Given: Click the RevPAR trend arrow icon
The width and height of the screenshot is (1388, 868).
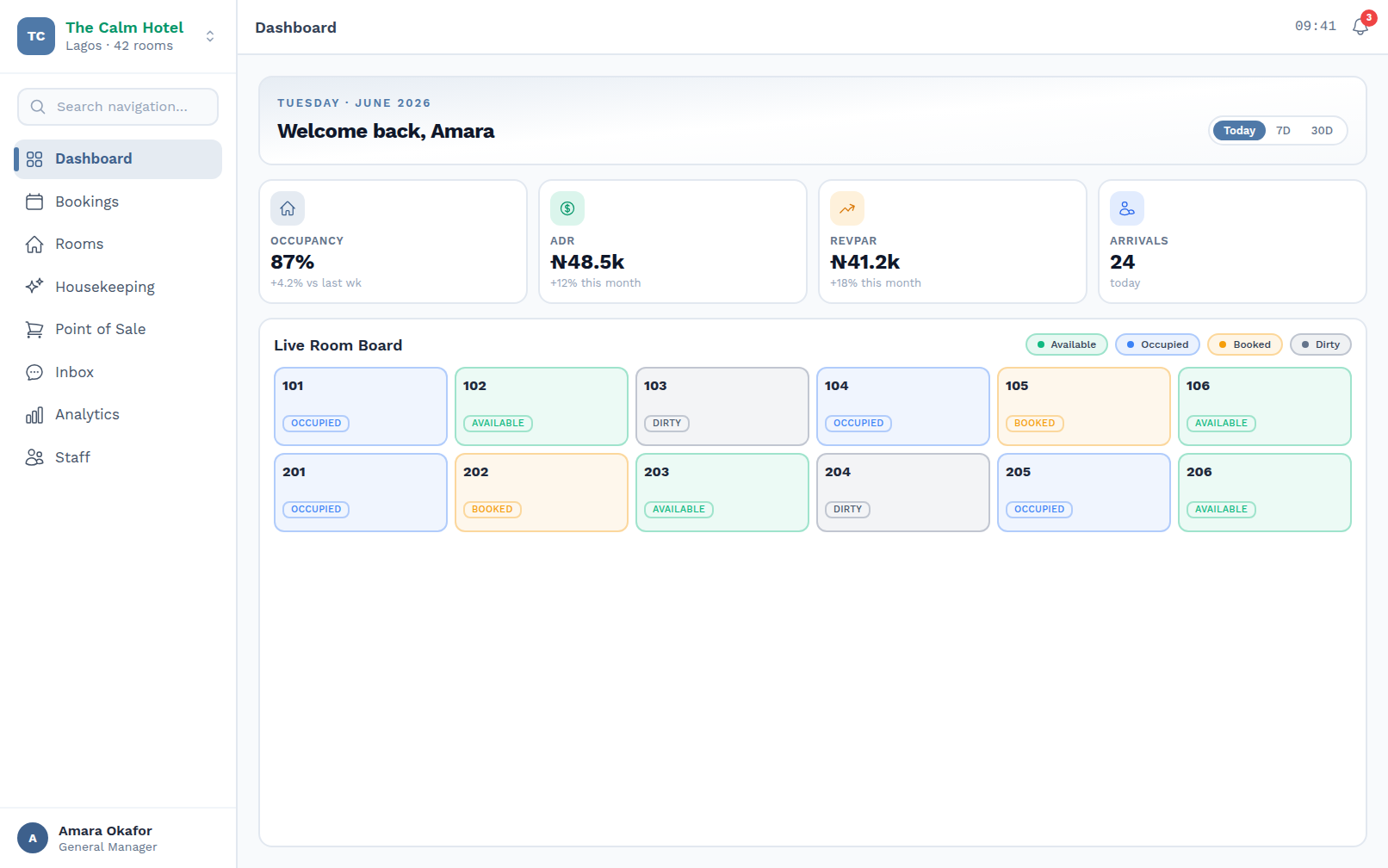Looking at the screenshot, I should pos(847,208).
